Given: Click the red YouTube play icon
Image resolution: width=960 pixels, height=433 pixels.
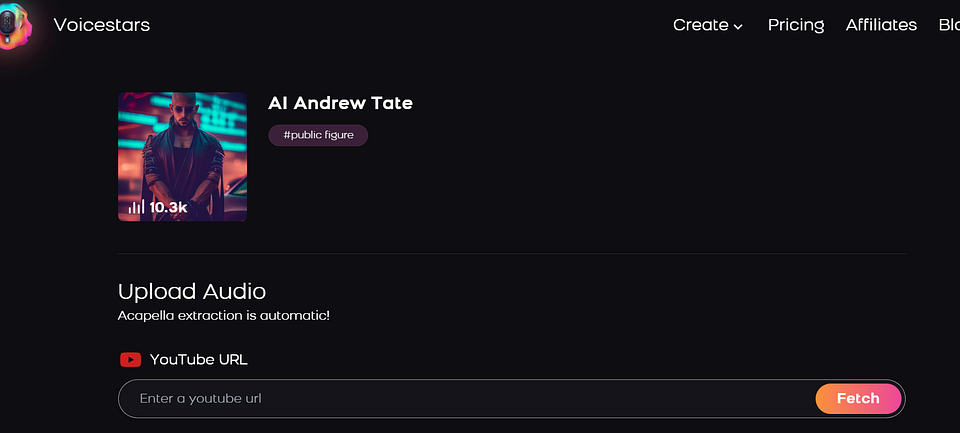Looking at the screenshot, I should (x=130, y=360).
